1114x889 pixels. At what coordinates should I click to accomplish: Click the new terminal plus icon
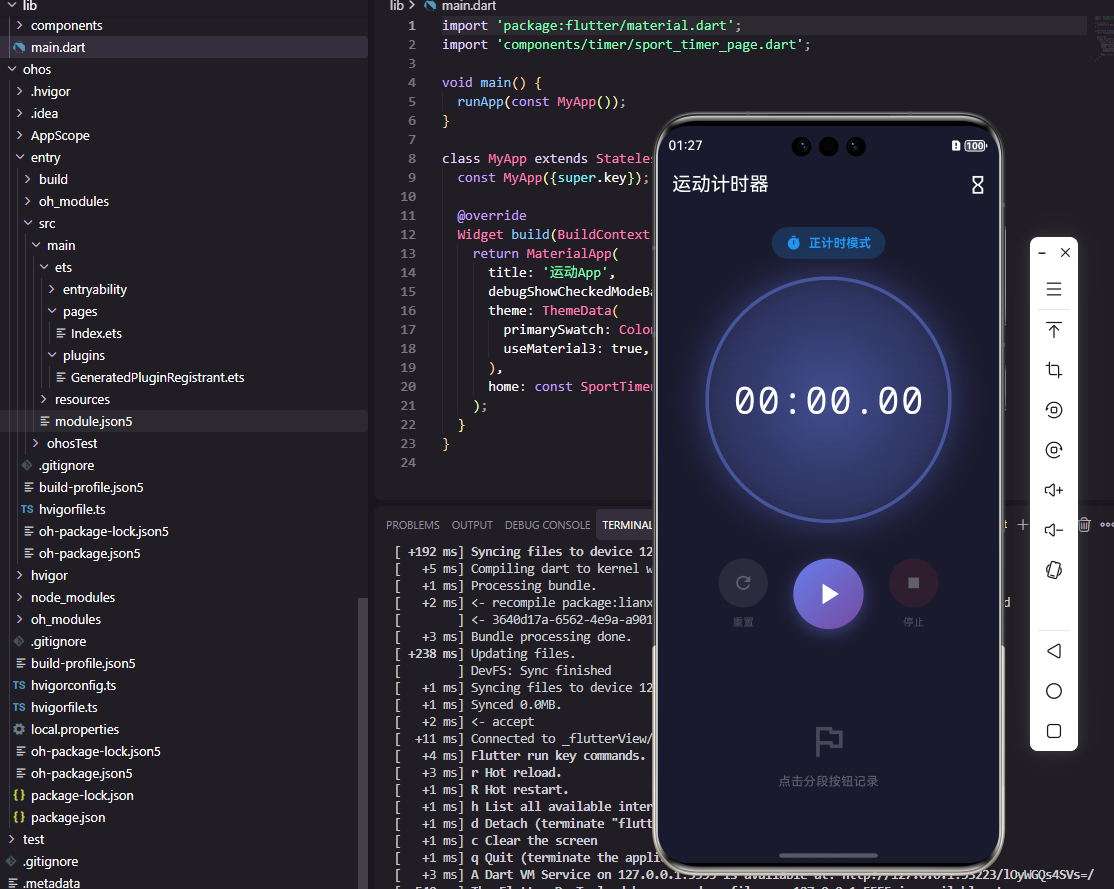click(x=1022, y=524)
